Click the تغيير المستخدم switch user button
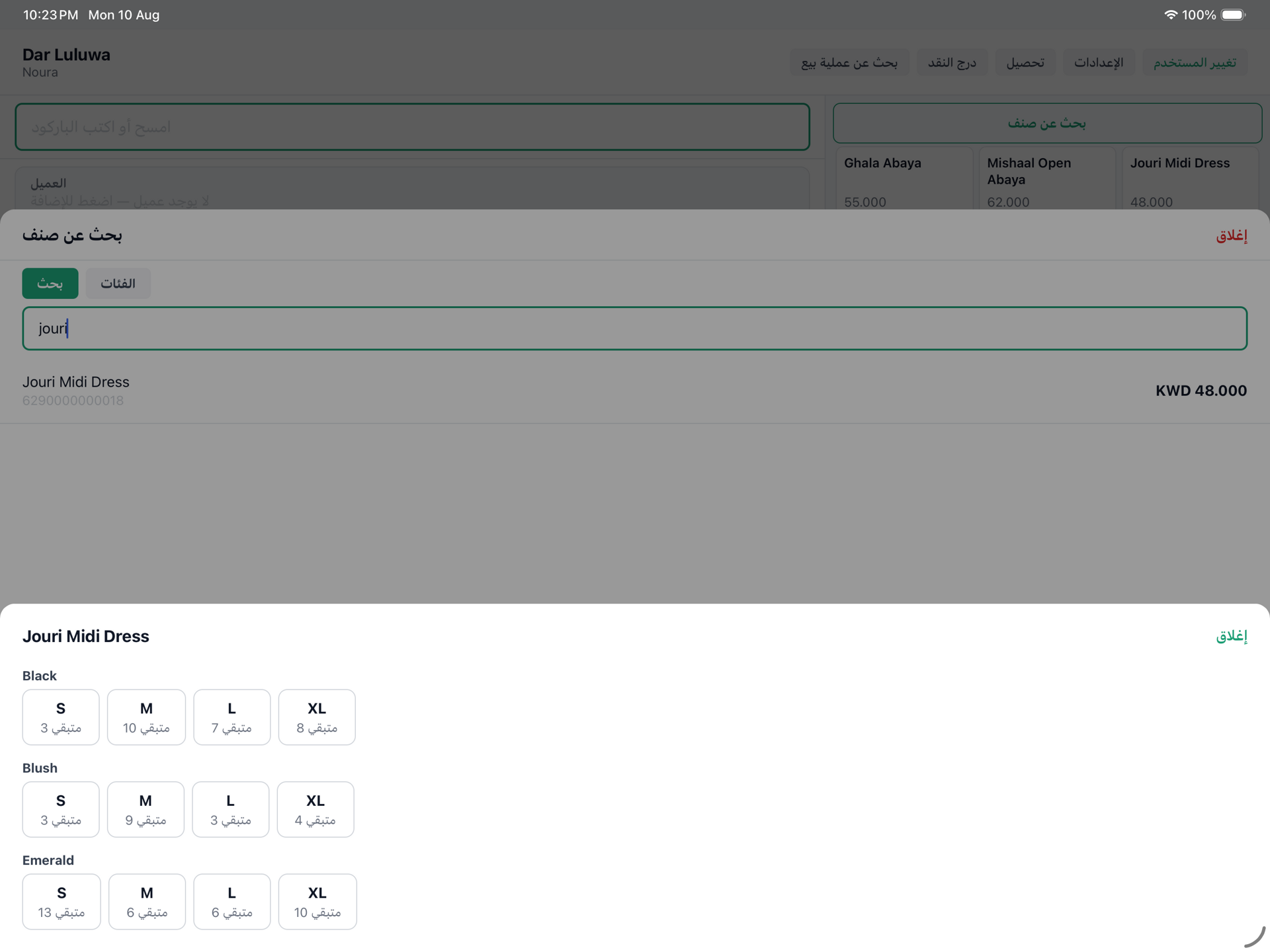The width and height of the screenshot is (1270, 952). coord(1195,63)
